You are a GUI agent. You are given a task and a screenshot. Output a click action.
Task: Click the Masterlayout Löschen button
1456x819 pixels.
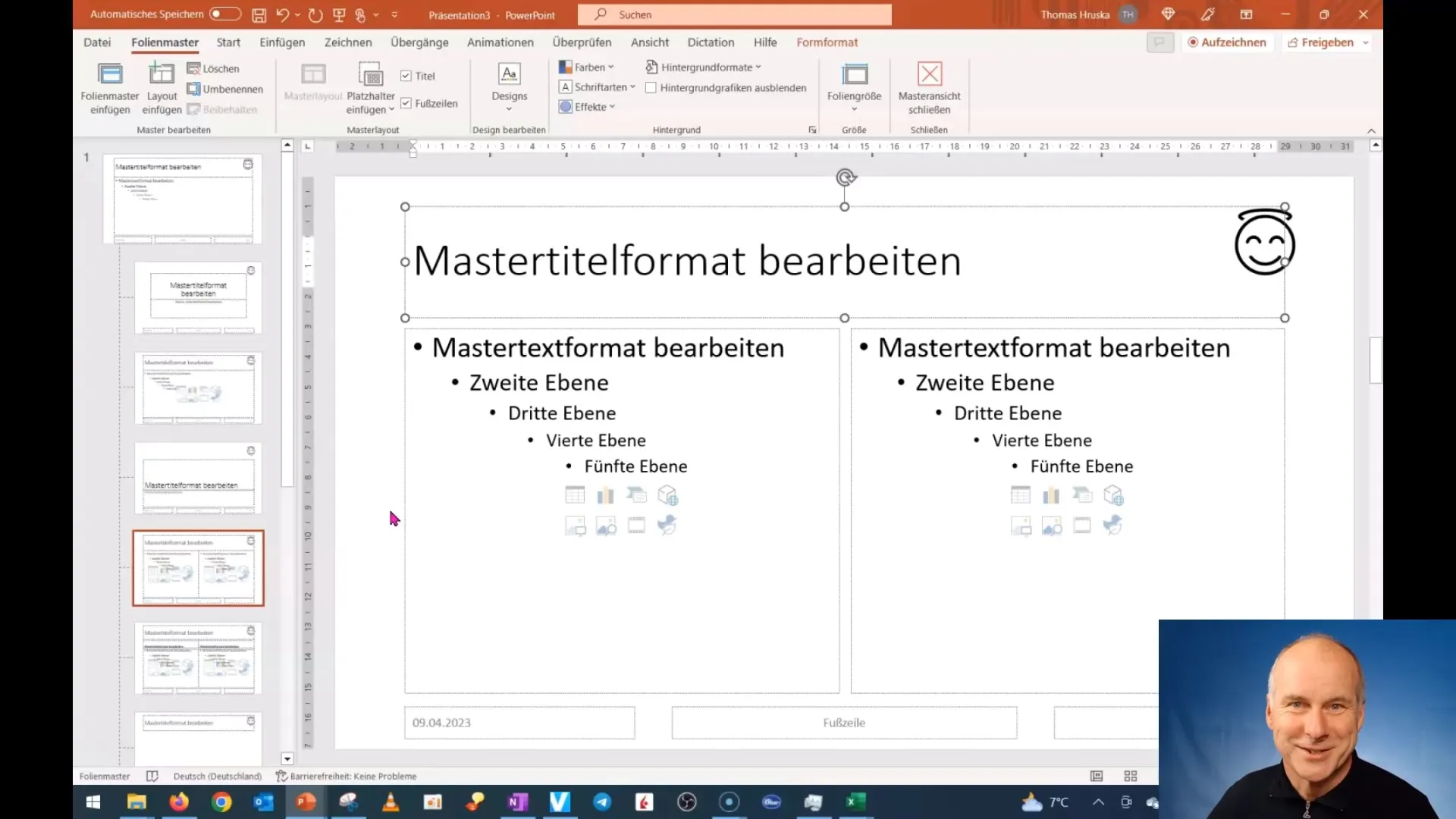[213, 67]
